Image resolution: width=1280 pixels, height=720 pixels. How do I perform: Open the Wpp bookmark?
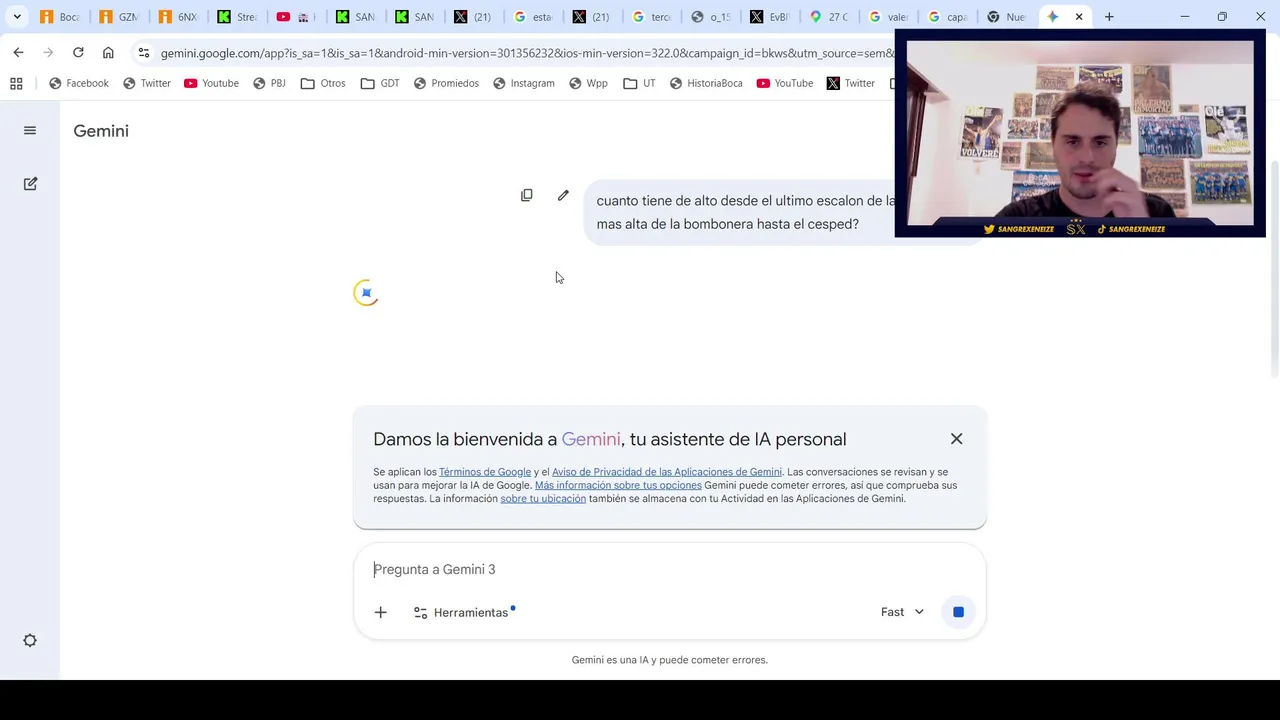(588, 83)
